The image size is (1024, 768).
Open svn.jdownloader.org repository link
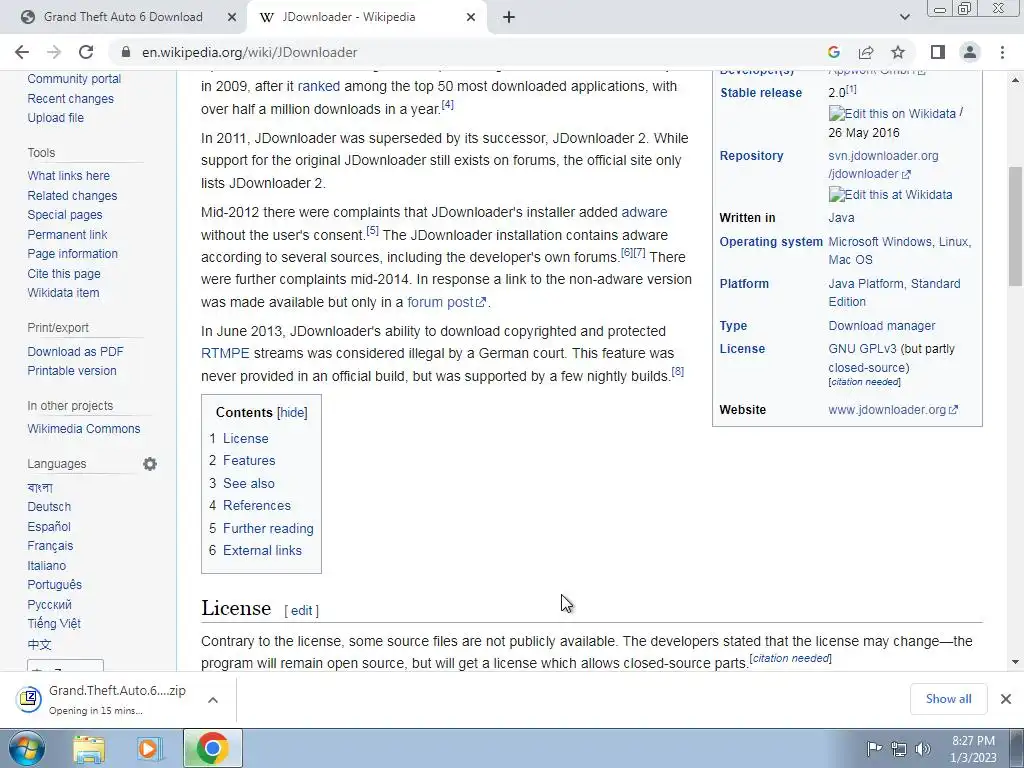(883, 165)
